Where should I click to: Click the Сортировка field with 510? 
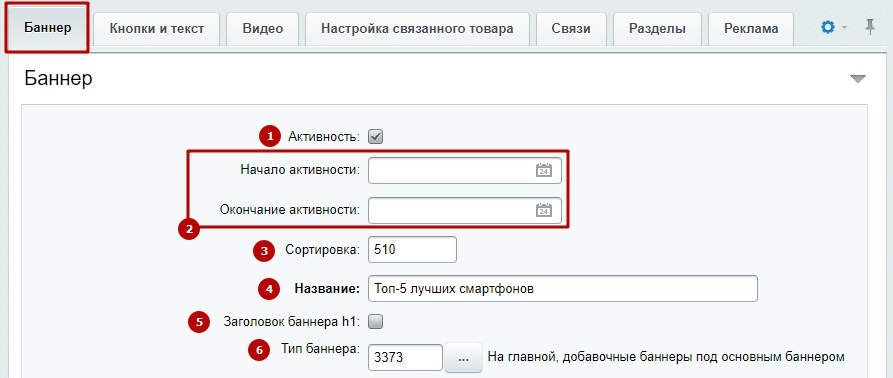[x=412, y=249]
